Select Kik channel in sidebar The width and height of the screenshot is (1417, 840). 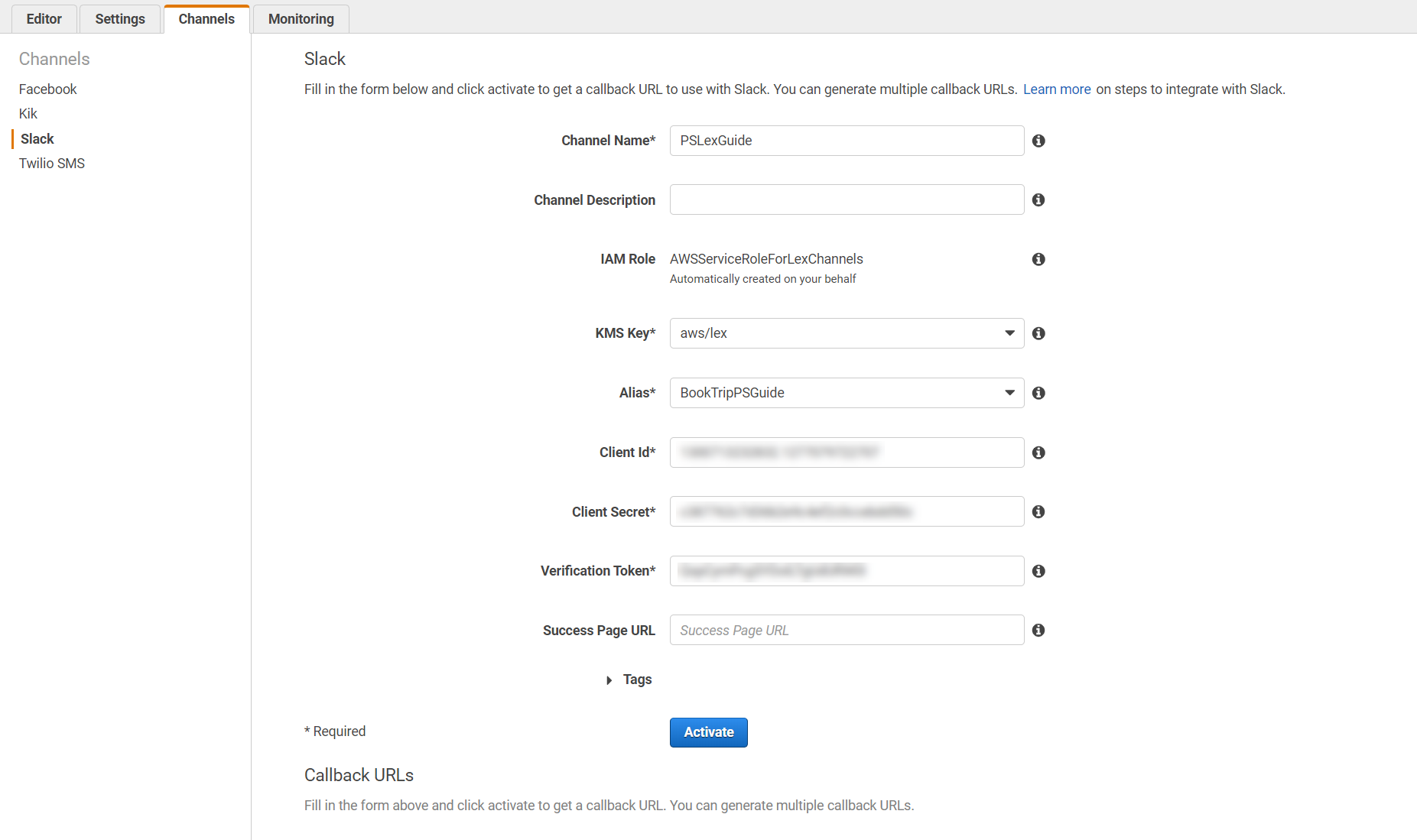click(x=28, y=114)
